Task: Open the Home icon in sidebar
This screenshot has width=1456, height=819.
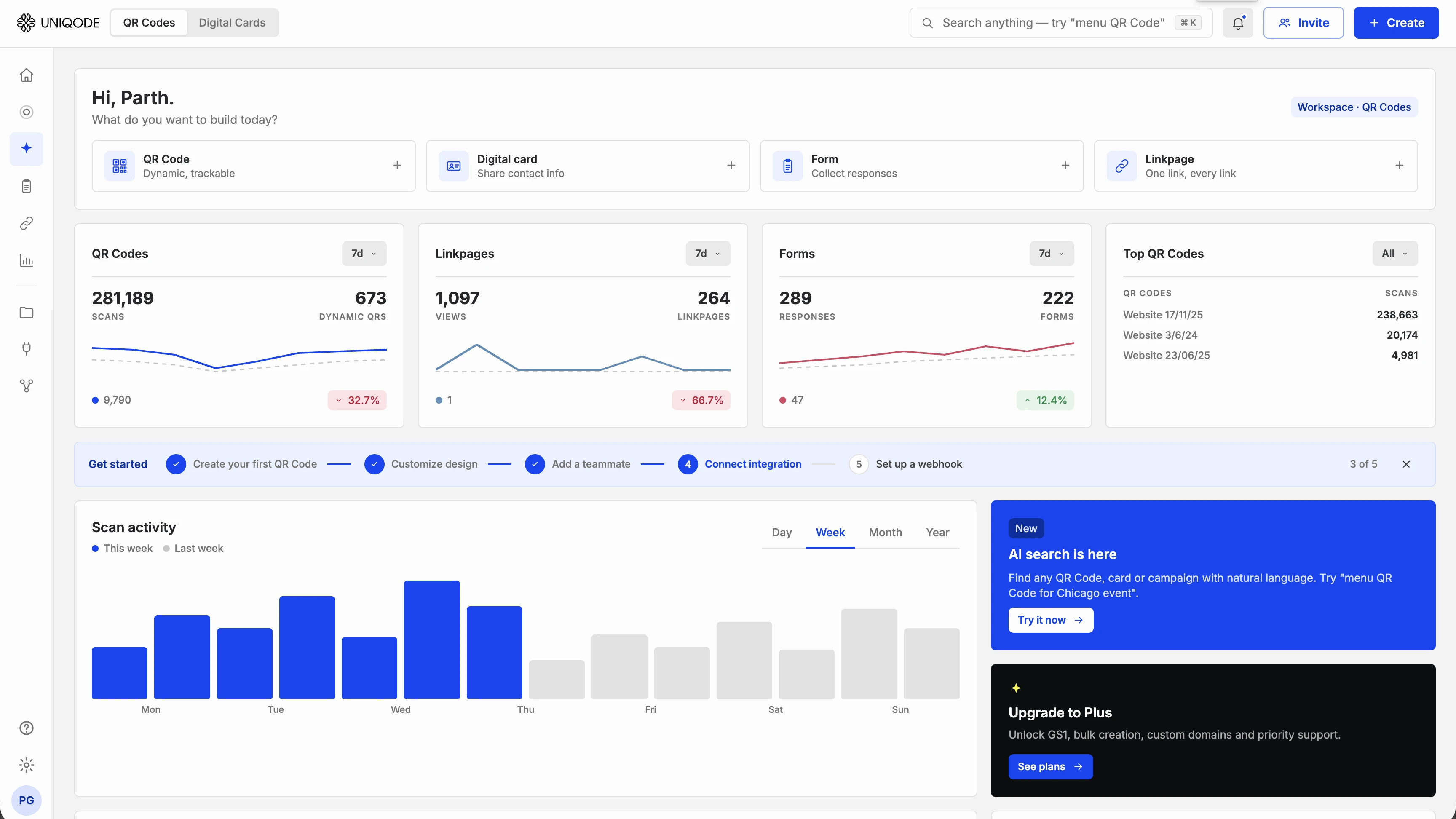Action: point(27,75)
